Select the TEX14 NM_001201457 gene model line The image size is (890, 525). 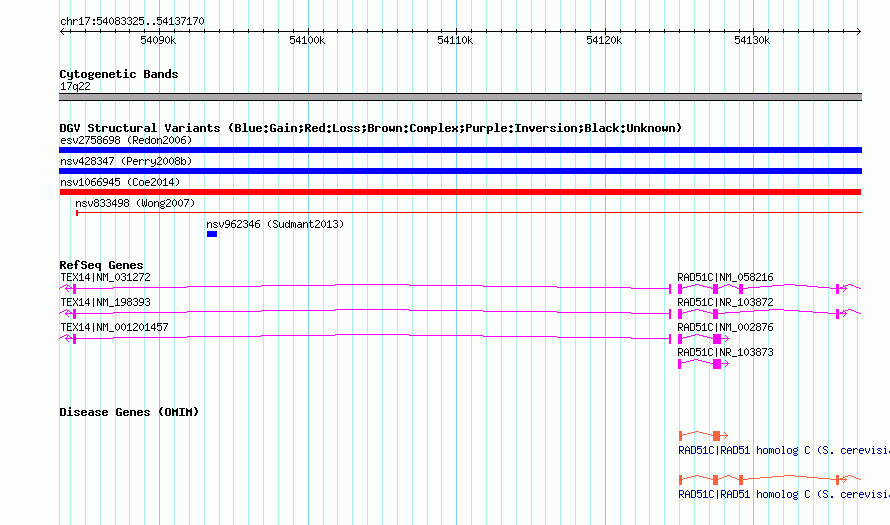[366, 338]
